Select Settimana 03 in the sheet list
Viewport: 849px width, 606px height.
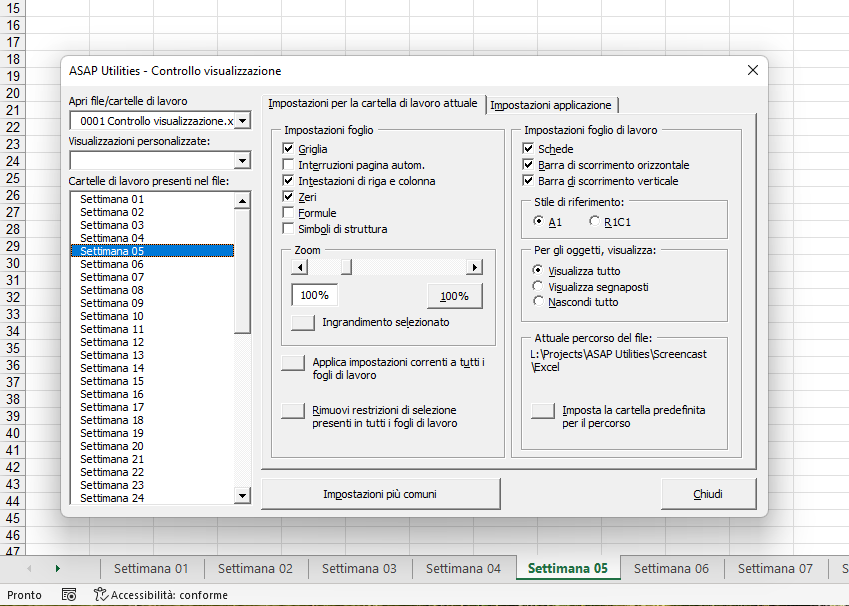(x=152, y=225)
